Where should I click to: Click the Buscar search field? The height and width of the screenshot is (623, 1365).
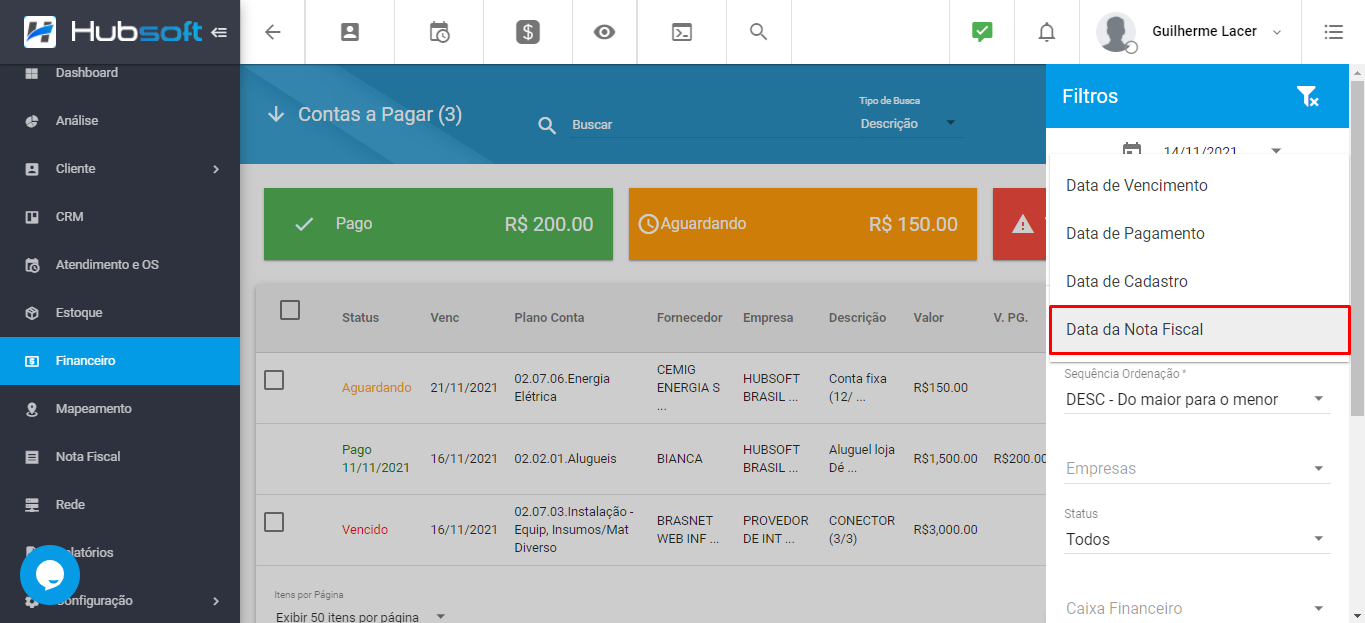pyautogui.click(x=700, y=125)
